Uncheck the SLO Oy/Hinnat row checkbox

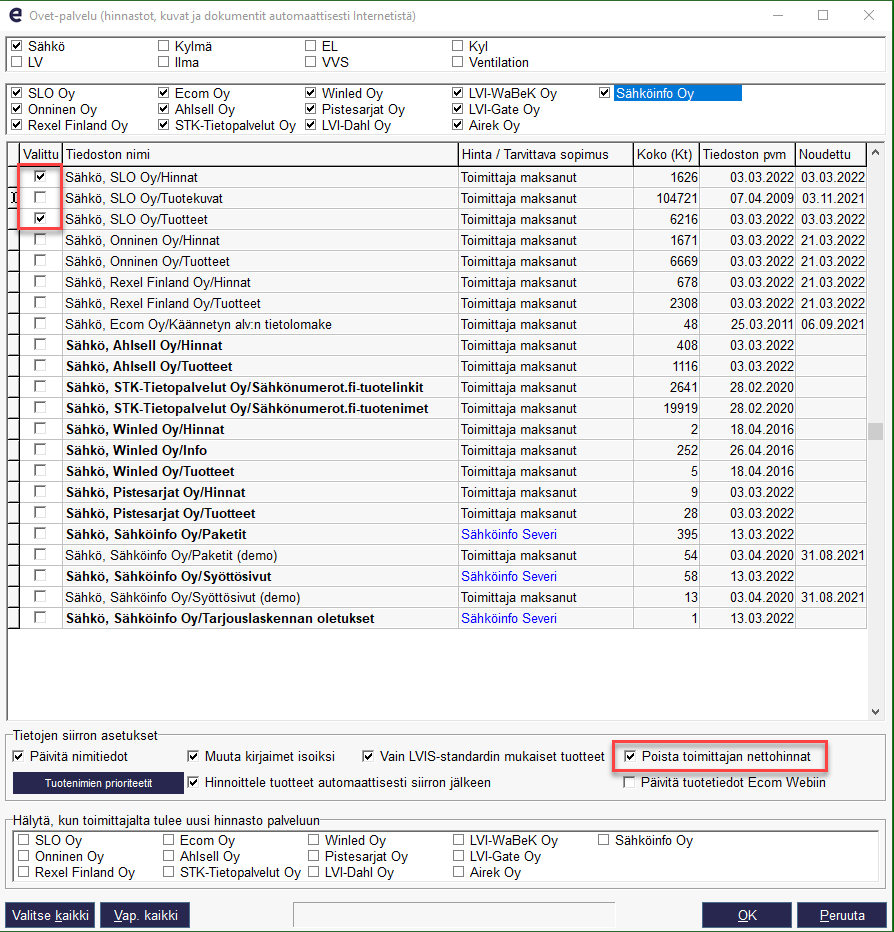pyautogui.click(x=40, y=176)
